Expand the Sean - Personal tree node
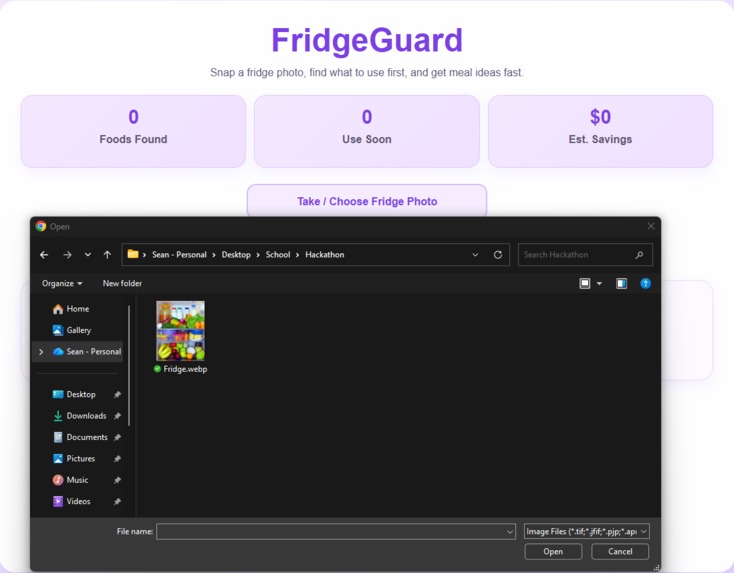 [41, 352]
